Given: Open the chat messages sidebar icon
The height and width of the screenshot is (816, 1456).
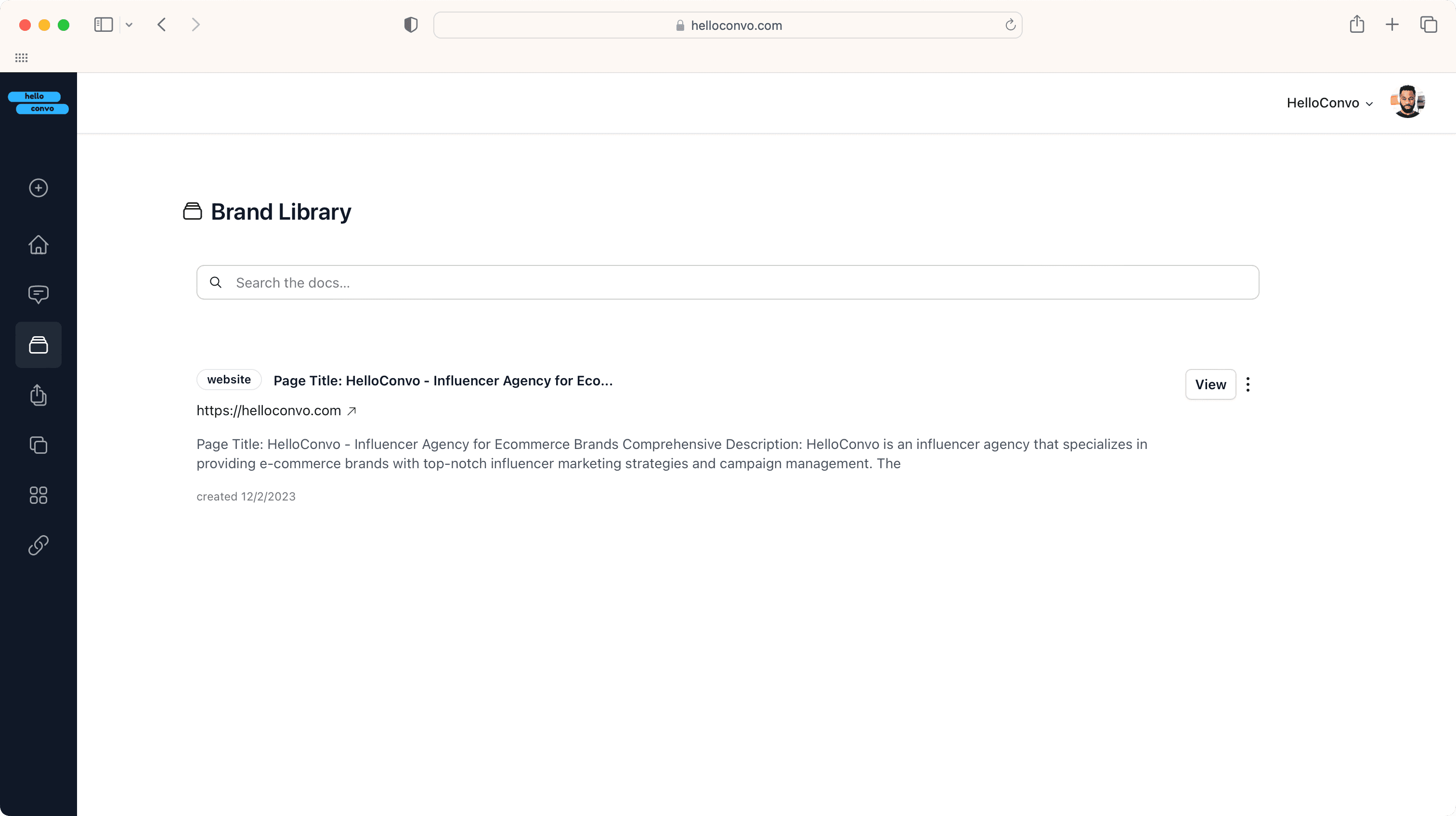Looking at the screenshot, I should (x=39, y=294).
